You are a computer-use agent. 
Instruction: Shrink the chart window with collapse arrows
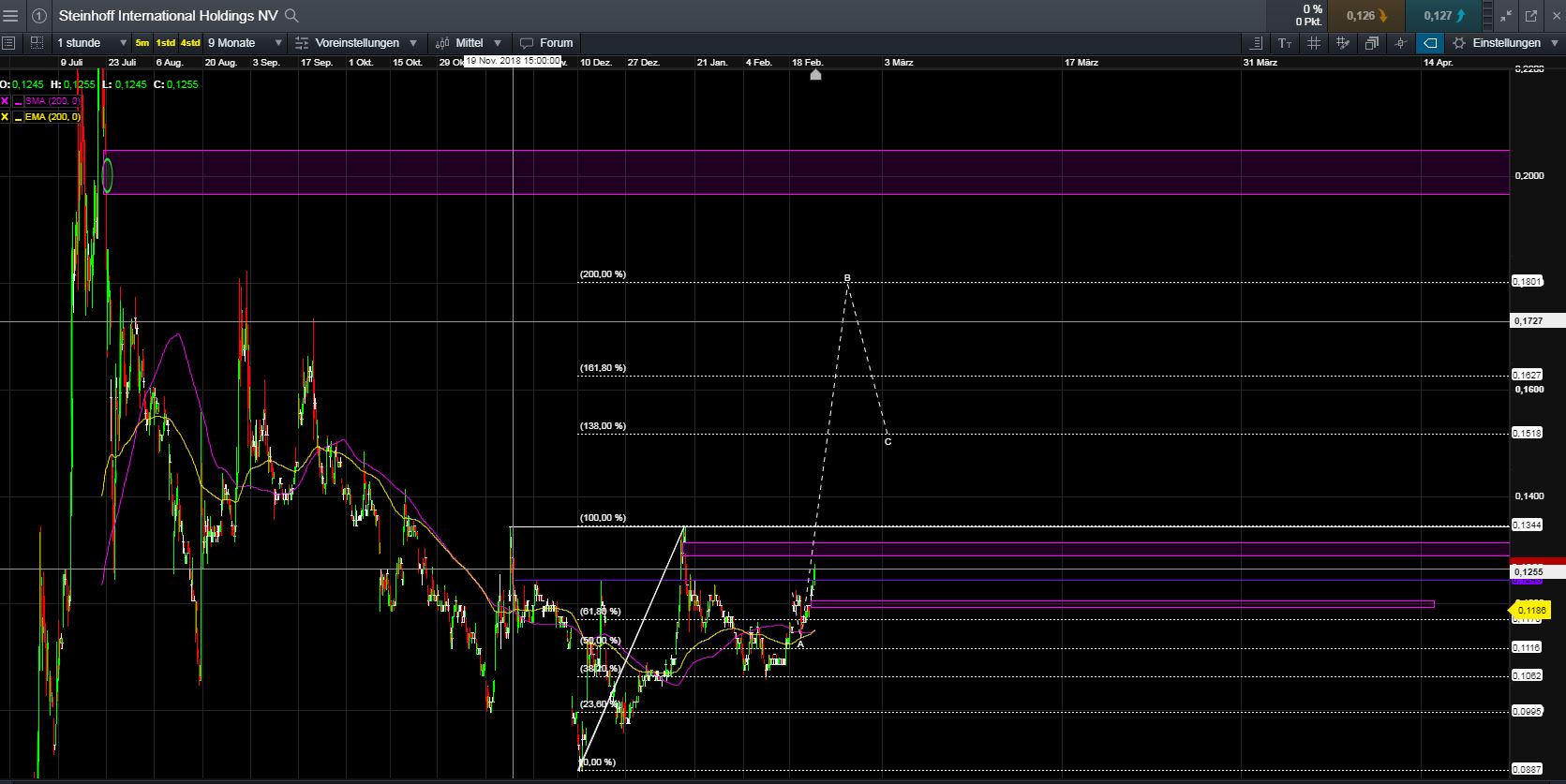1506,16
